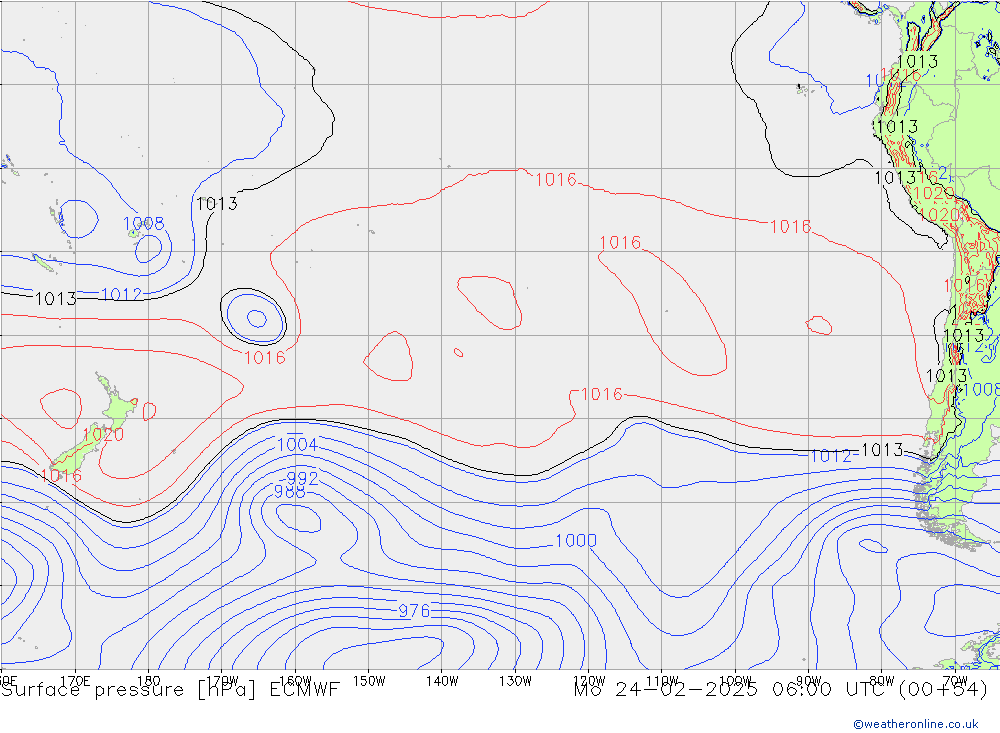The width and height of the screenshot is (1000, 733).
Task: Click the 'Surface pressure [hPa] ECMWF' title
Action: (170, 690)
